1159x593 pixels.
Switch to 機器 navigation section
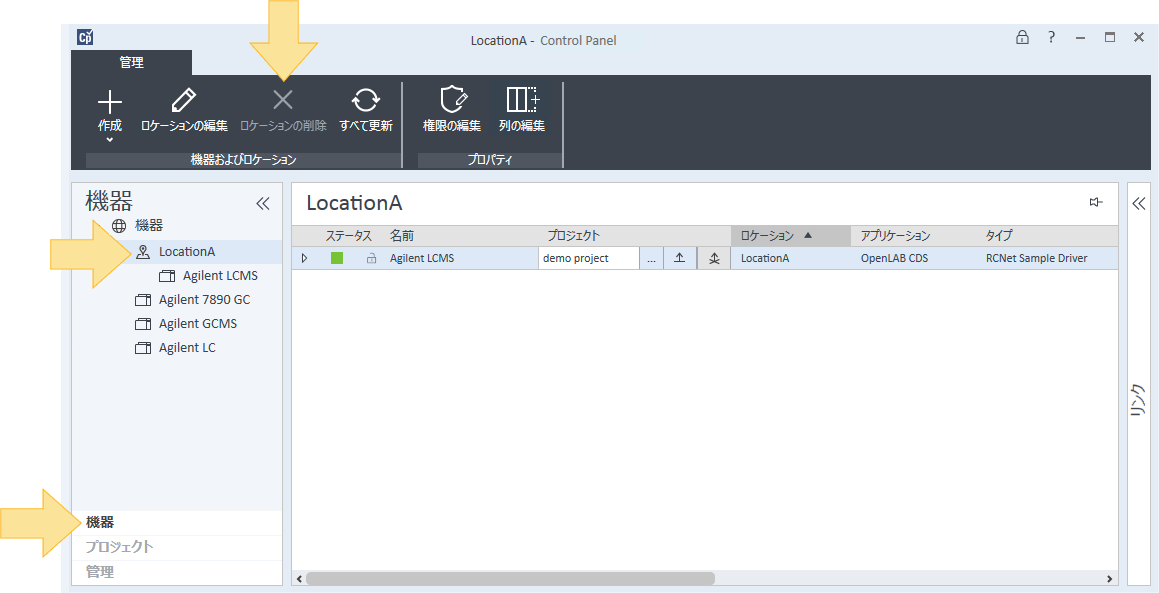tap(177, 523)
